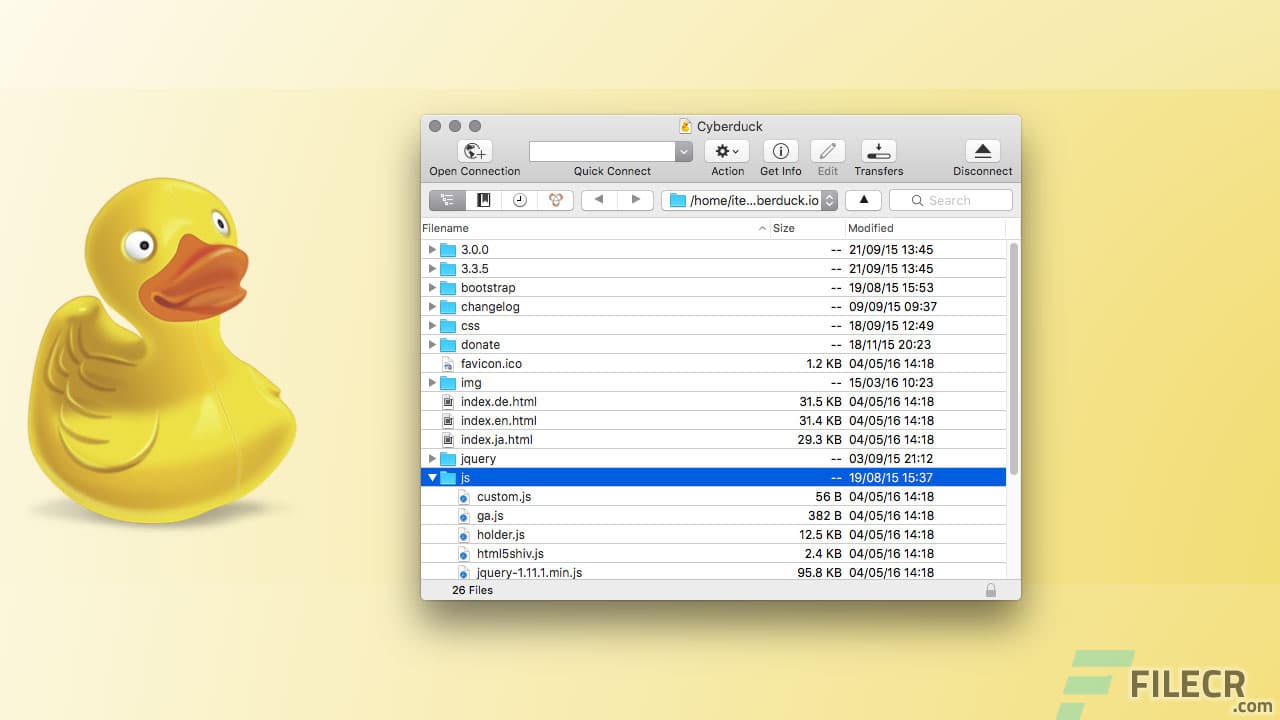
Task: Click the Get Info icon
Action: [x=780, y=151]
